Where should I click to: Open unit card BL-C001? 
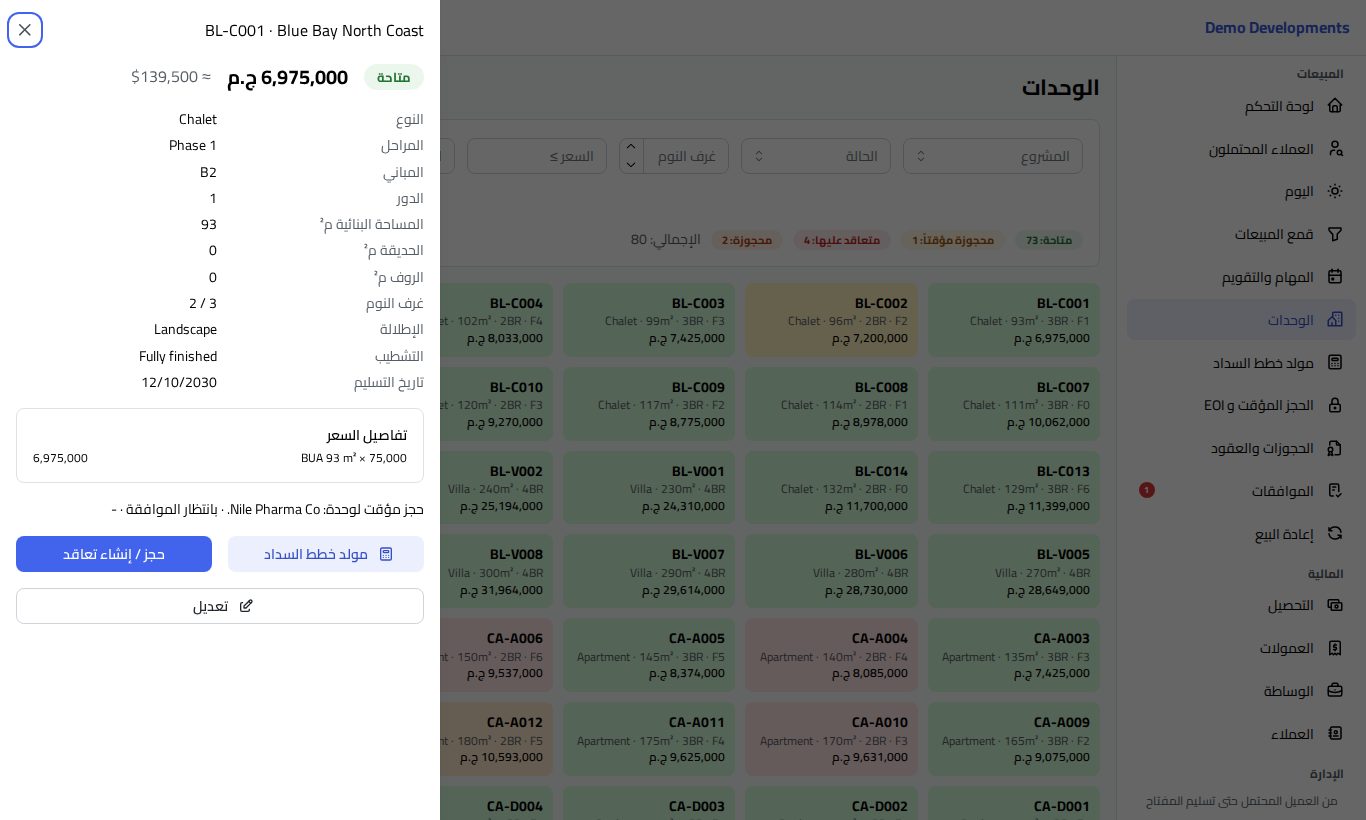coord(1014,320)
